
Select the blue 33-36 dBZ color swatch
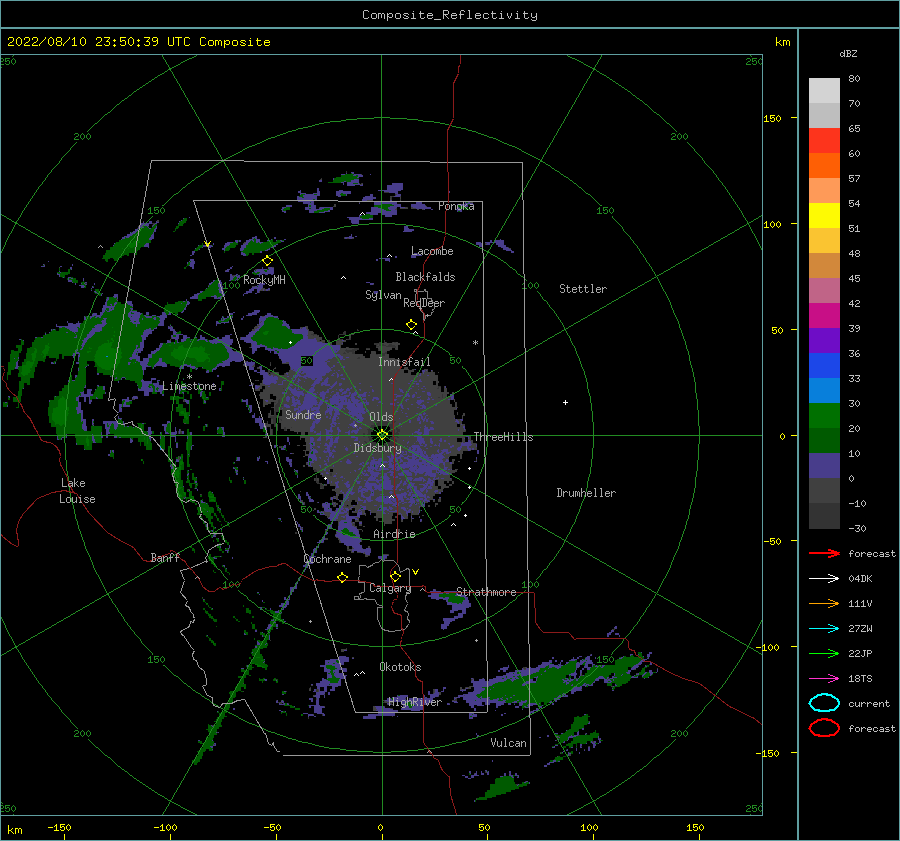coord(824,366)
